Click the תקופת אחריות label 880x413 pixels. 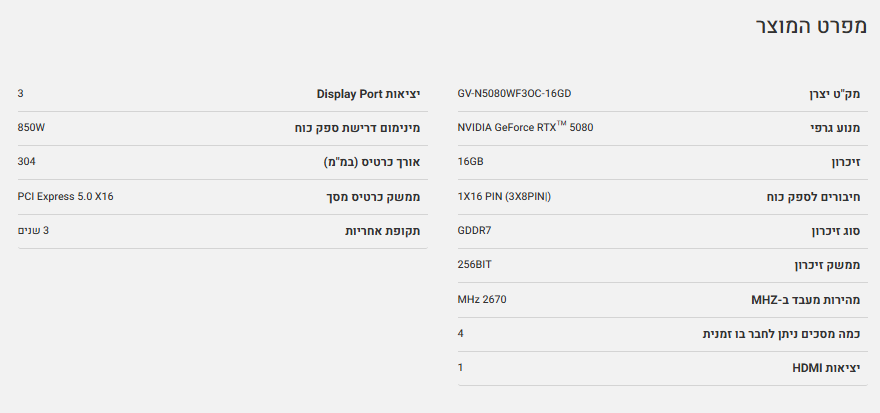point(382,231)
